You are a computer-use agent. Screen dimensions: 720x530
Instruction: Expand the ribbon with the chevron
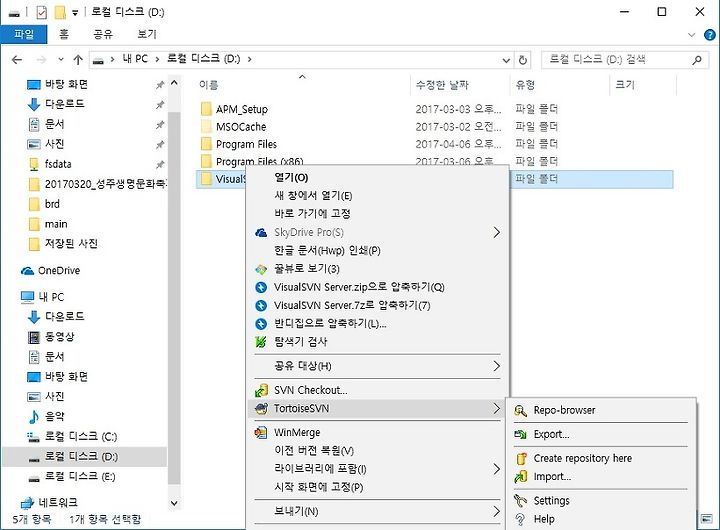tap(691, 35)
